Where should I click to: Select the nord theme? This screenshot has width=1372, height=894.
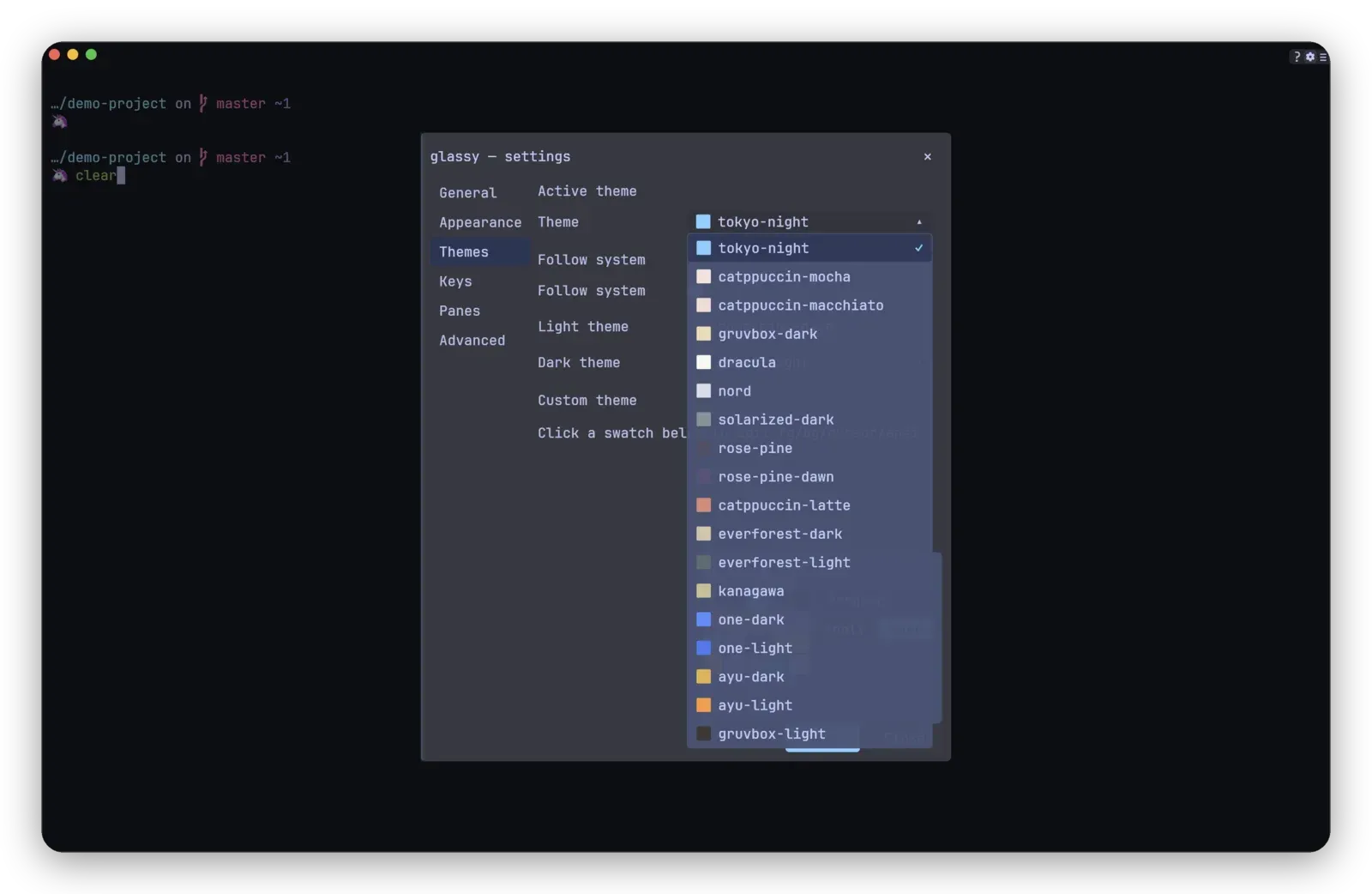[x=809, y=391]
